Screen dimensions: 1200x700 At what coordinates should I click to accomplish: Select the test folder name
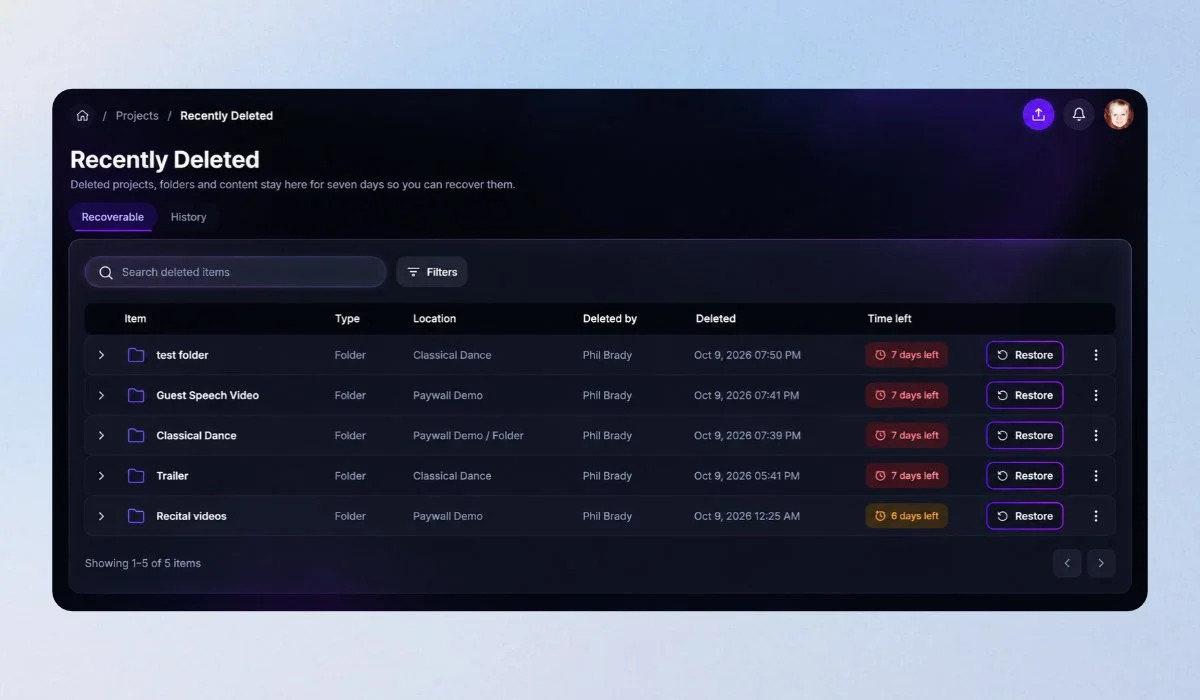[x=182, y=355]
